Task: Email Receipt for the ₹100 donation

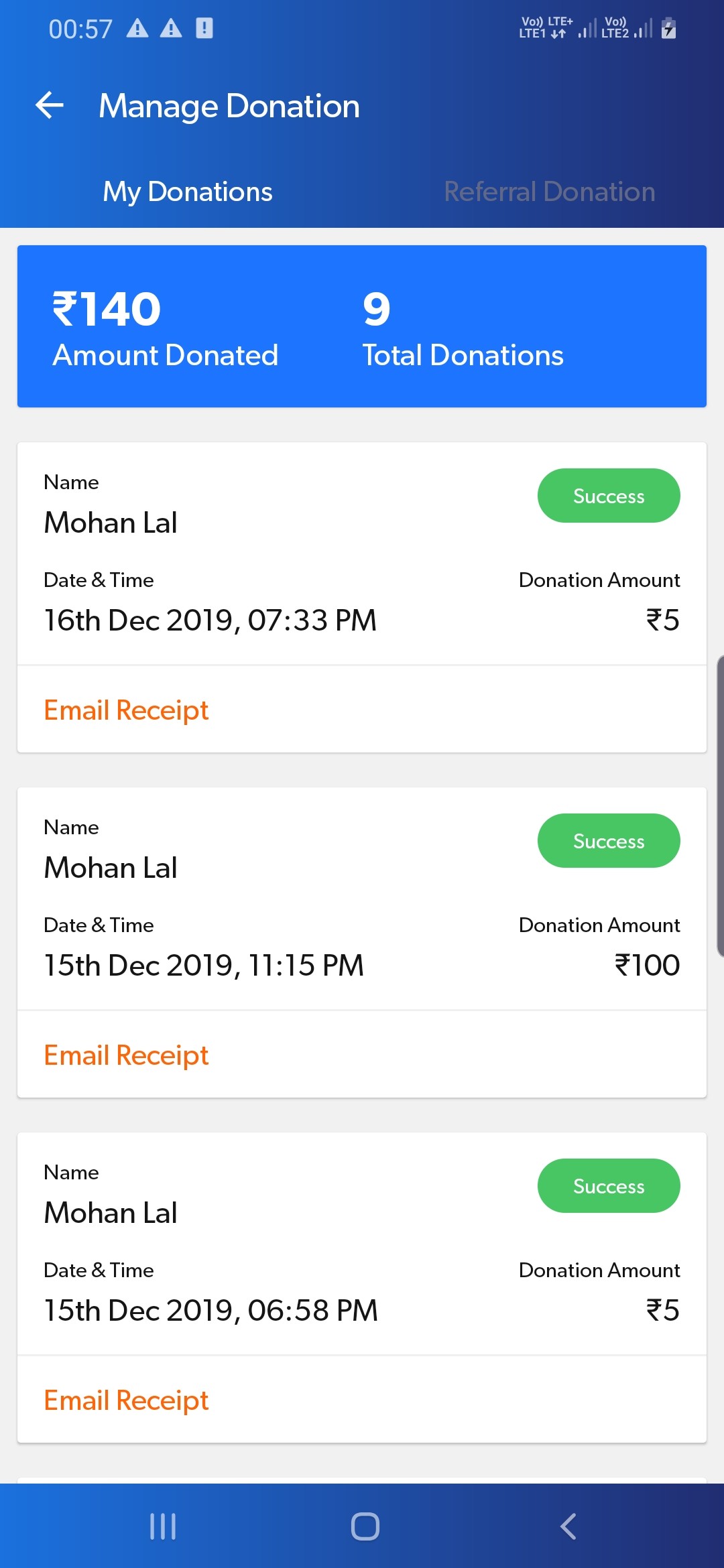Action: tap(126, 1055)
